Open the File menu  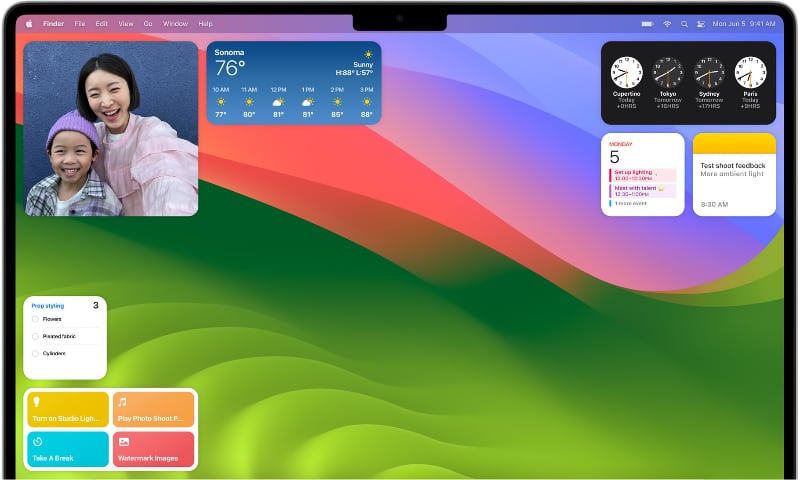79,23
